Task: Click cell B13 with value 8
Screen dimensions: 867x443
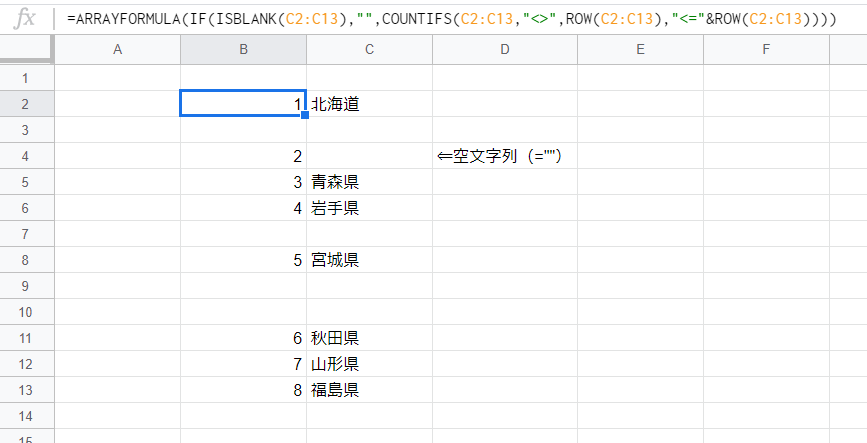Action: point(243,390)
